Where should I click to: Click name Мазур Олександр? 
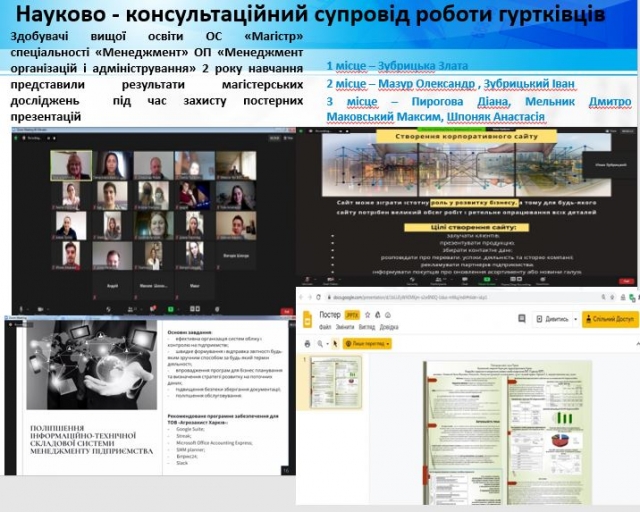pyautogui.click(x=427, y=84)
